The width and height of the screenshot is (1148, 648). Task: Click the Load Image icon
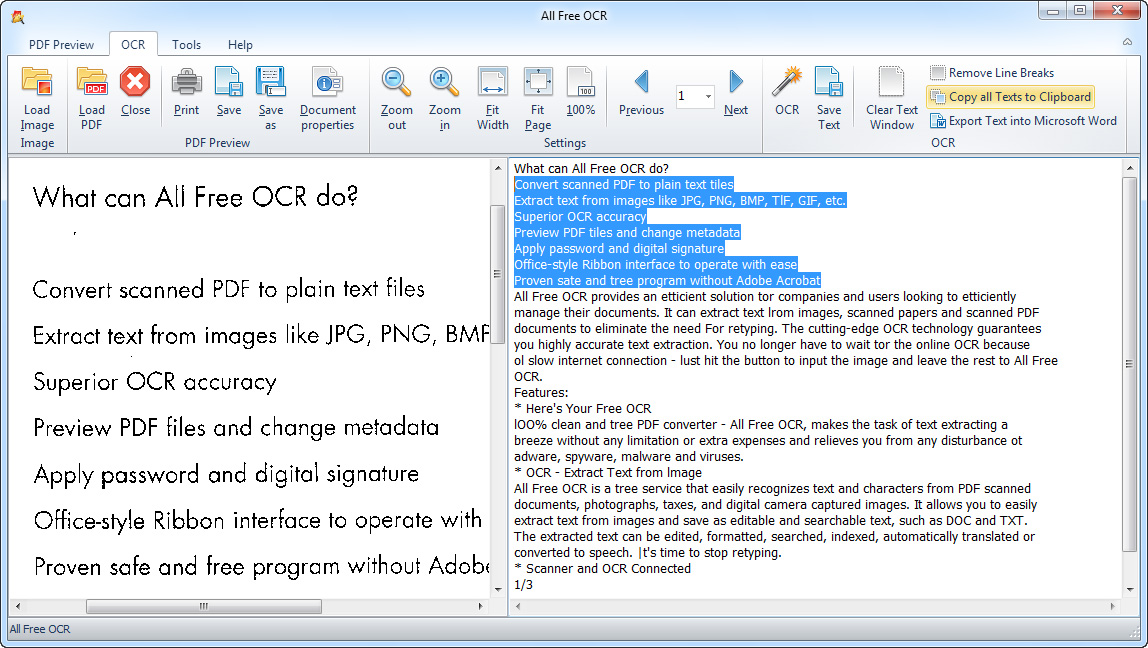[x=37, y=81]
